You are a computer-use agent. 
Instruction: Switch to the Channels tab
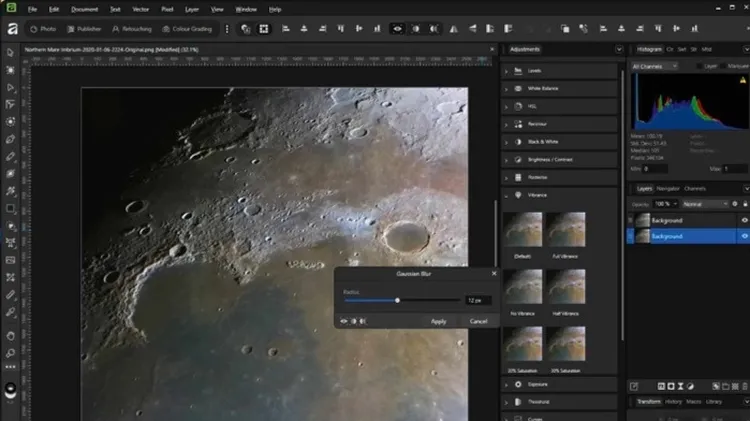pos(694,188)
